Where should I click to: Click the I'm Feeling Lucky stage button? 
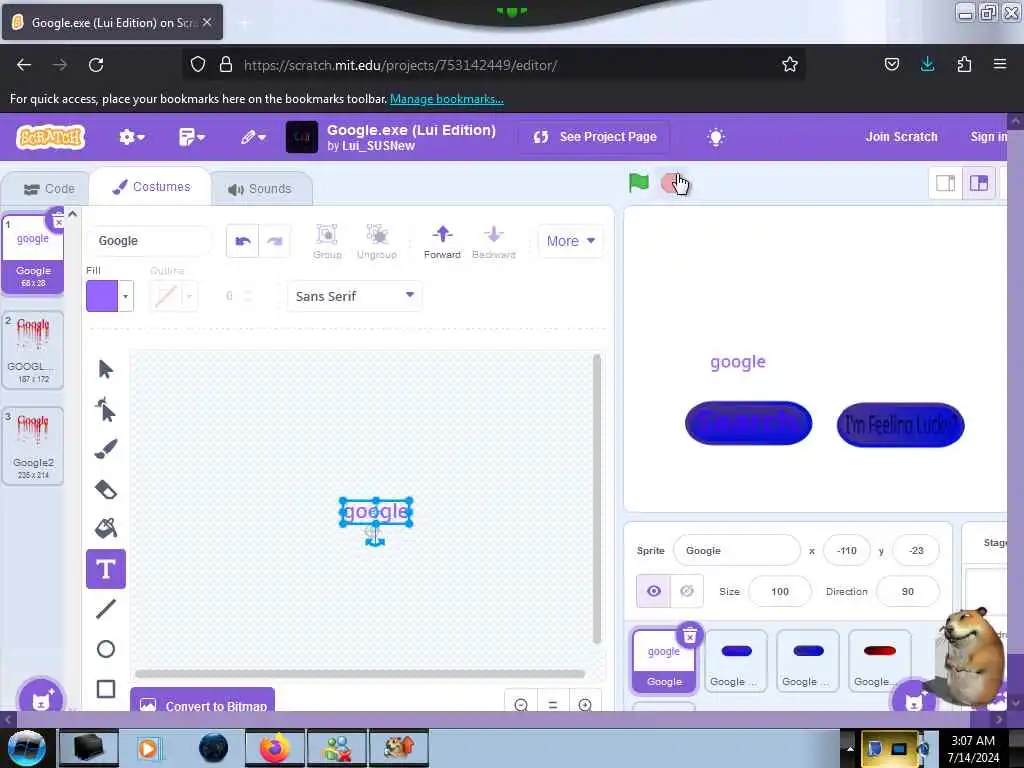coord(901,425)
